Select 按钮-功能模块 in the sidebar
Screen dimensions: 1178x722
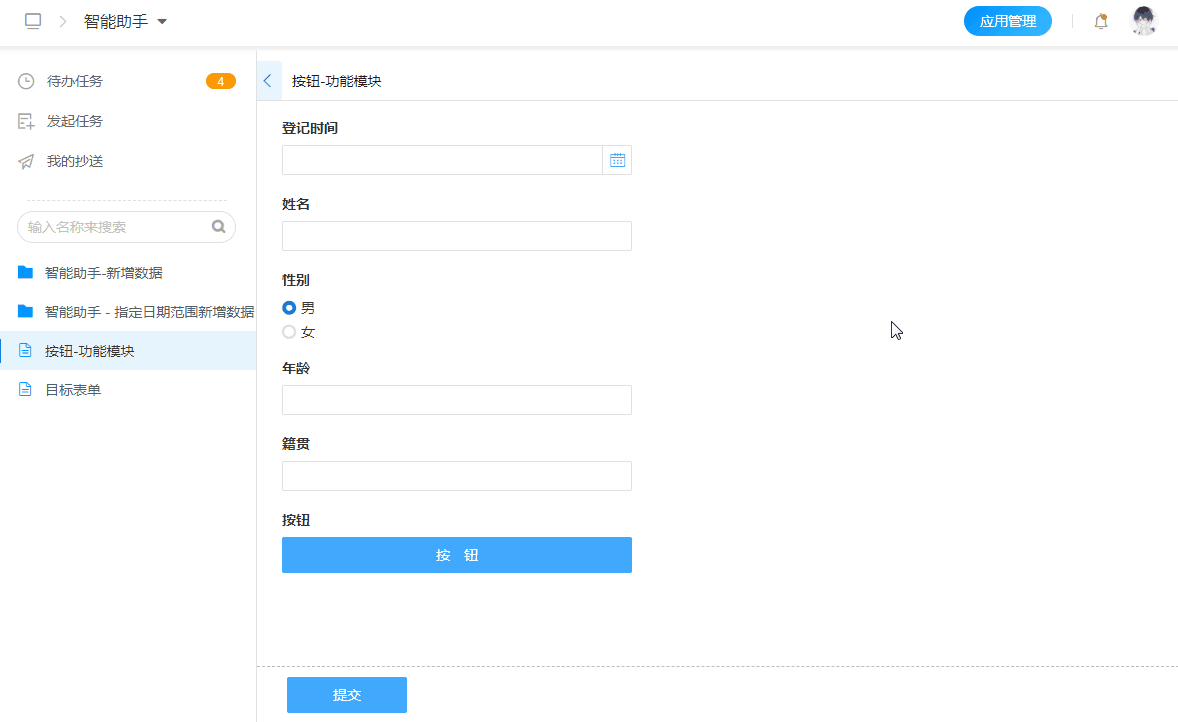(89, 351)
